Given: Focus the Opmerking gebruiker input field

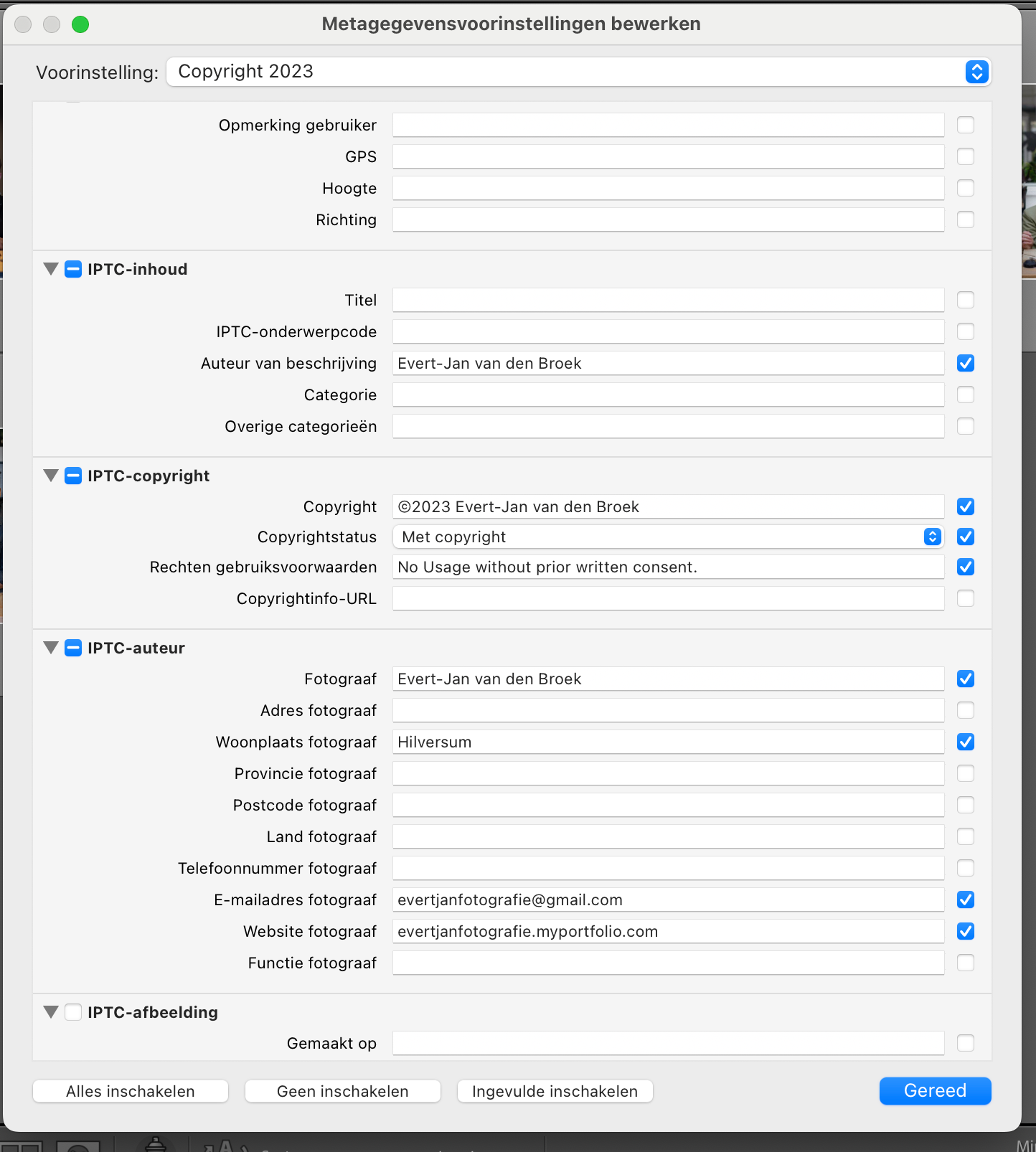Looking at the screenshot, I should 668,125.
